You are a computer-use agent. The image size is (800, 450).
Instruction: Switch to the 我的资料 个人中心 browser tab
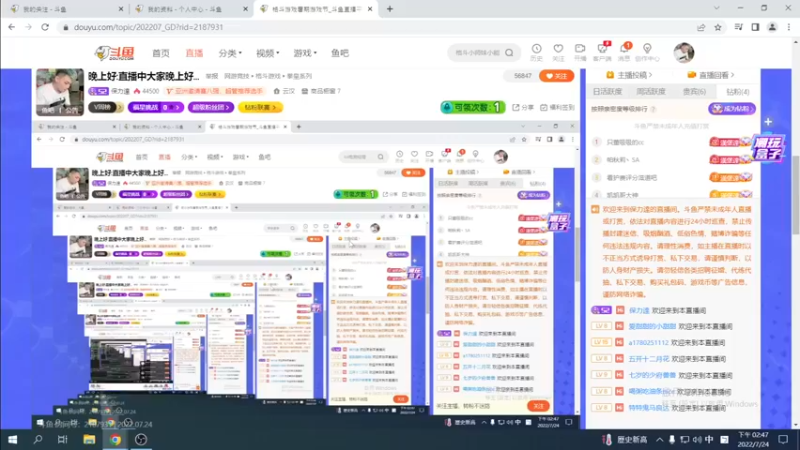(191, 9)
